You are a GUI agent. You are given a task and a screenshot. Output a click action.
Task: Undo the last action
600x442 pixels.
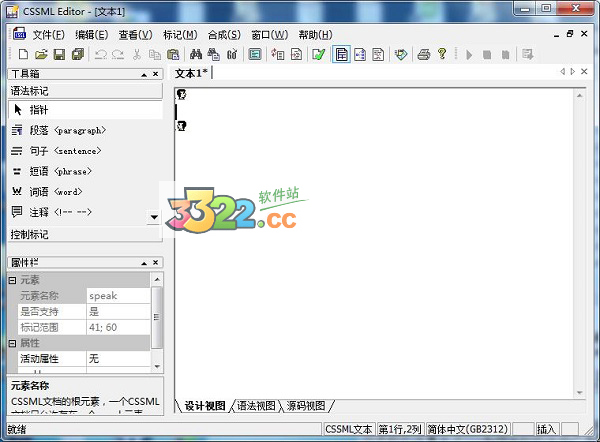coord(101,54)
